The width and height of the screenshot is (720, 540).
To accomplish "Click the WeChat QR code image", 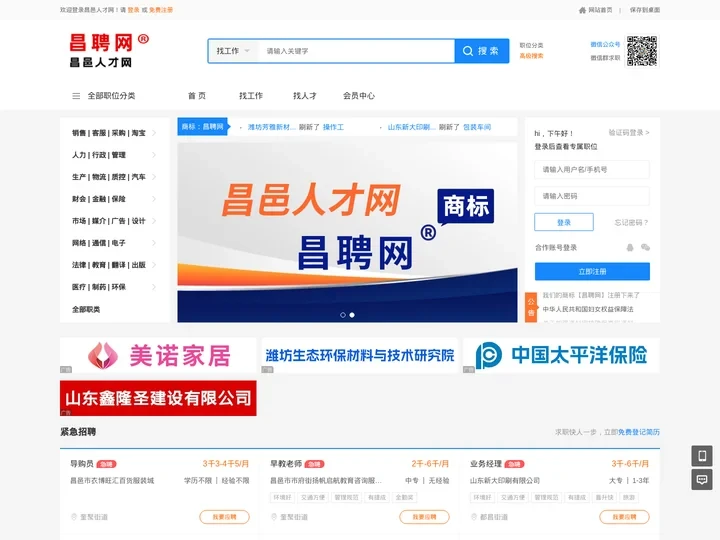I will tap(642, 51).
